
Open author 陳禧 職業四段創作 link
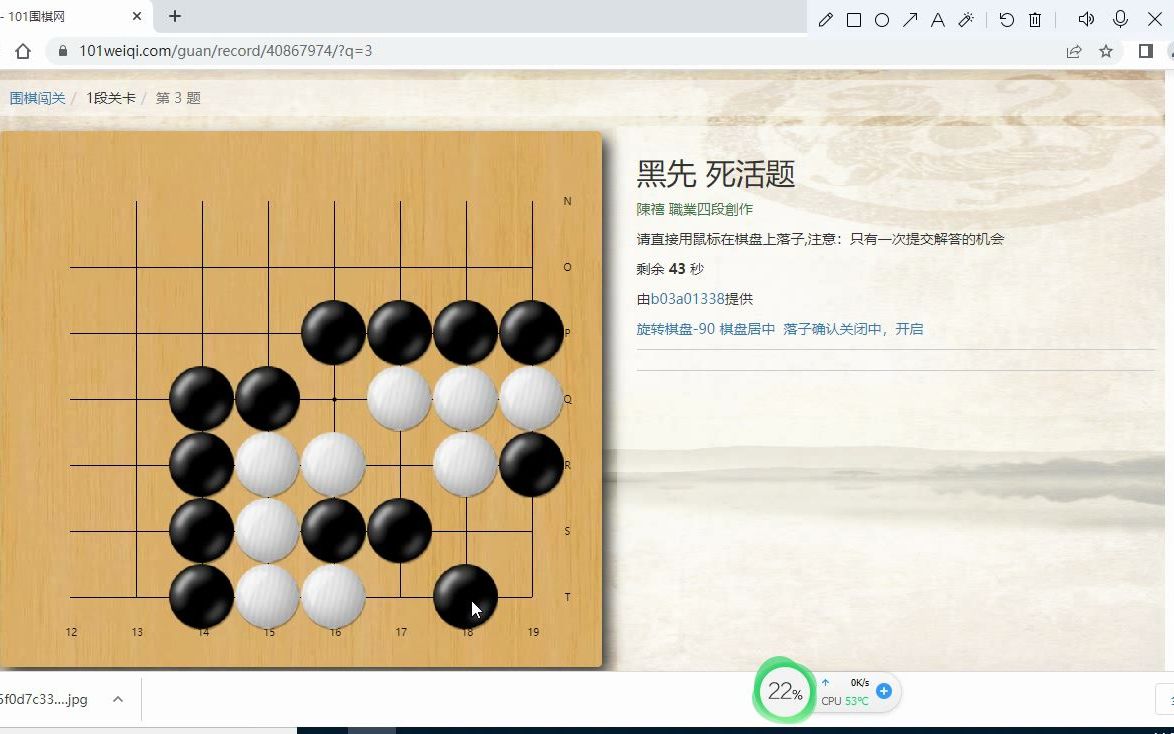[694, 209]
